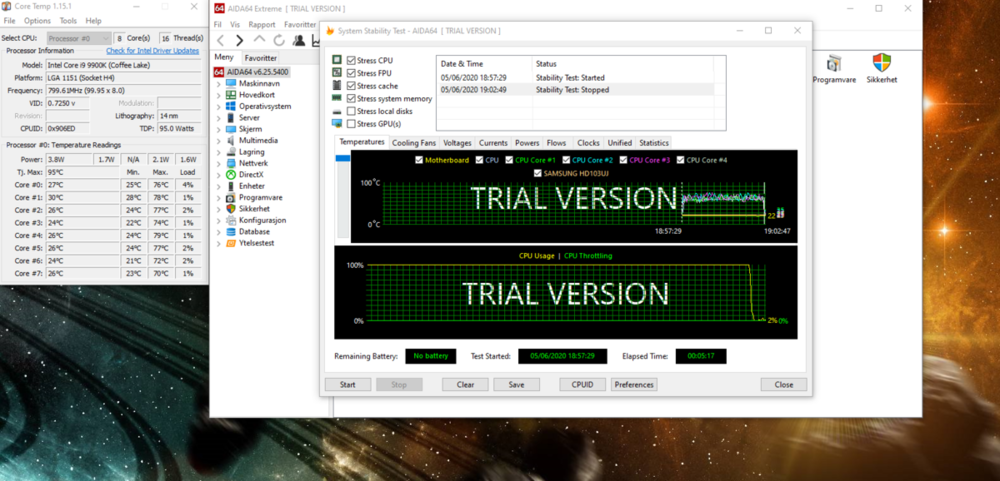This screenshot has height=481, width=1000.
Task: Click the Core Temp application title icon
Action: pyautogui.click(x=6, y=6)
